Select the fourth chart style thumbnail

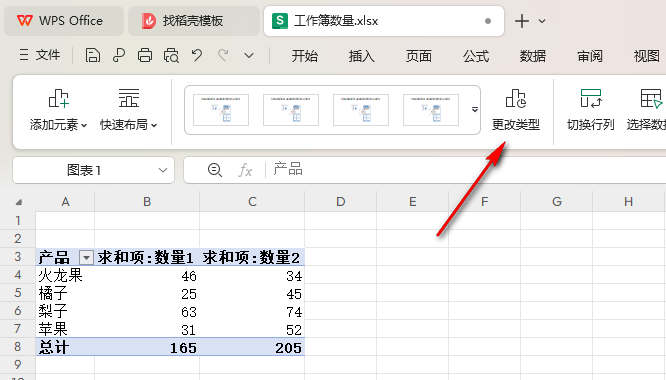(x=431, y=110)
